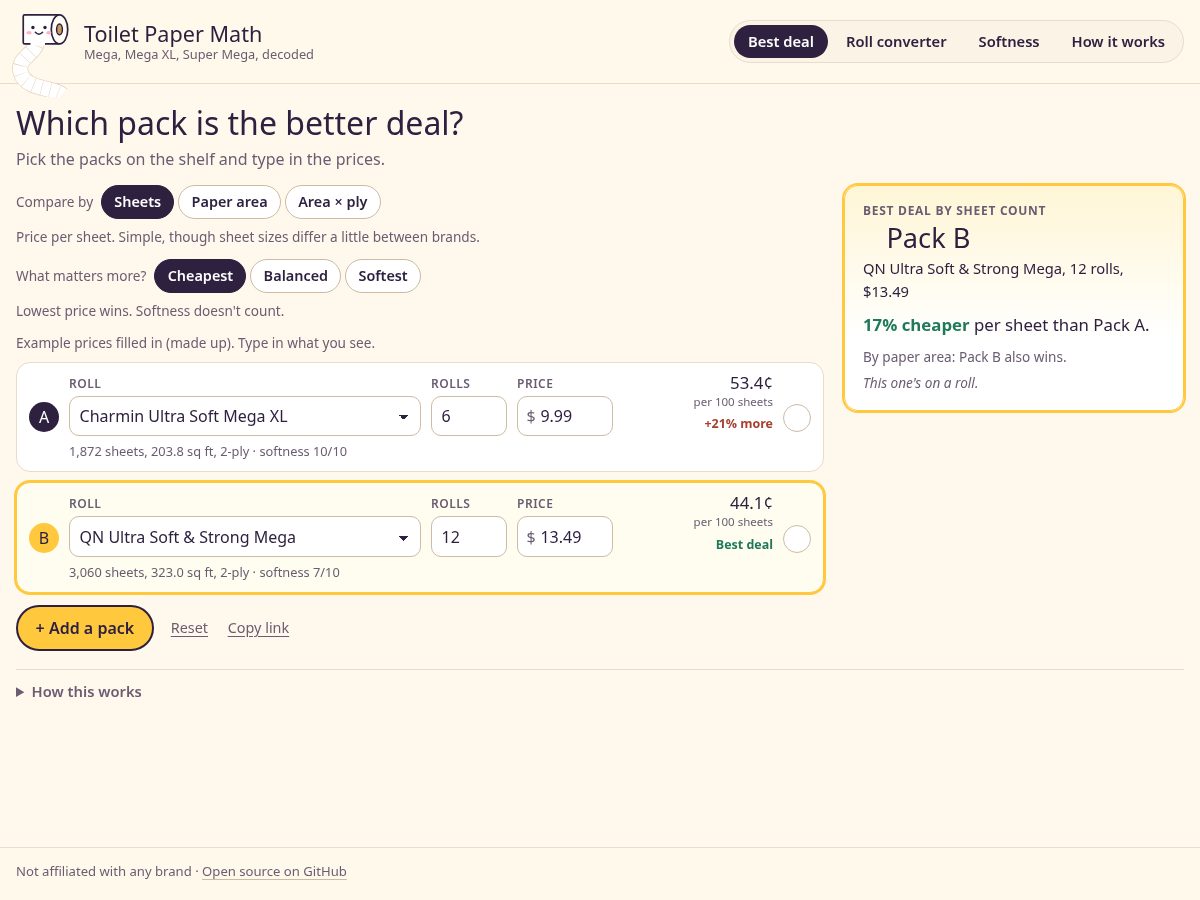Choose the Balanced priority option
This screenshot has height=900, width=1200.
click(295, 276)
